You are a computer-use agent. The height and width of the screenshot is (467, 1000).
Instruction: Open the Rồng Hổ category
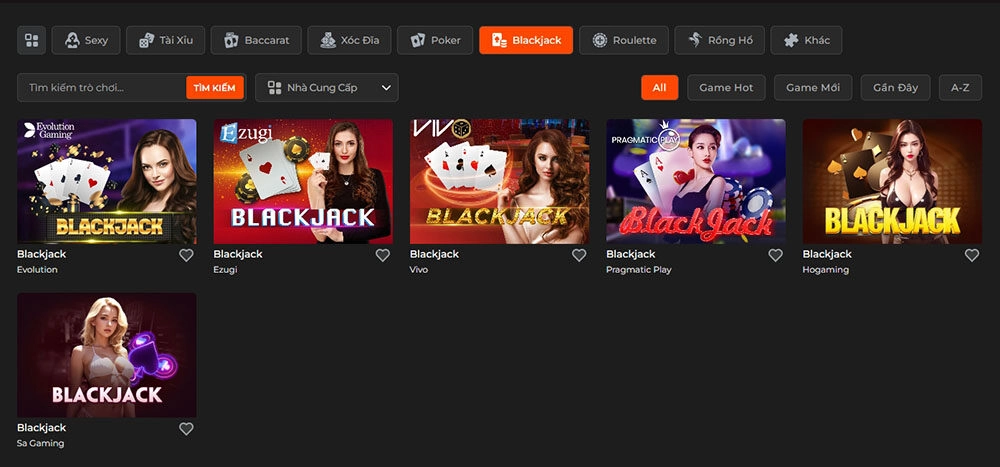tap(720, 40)
